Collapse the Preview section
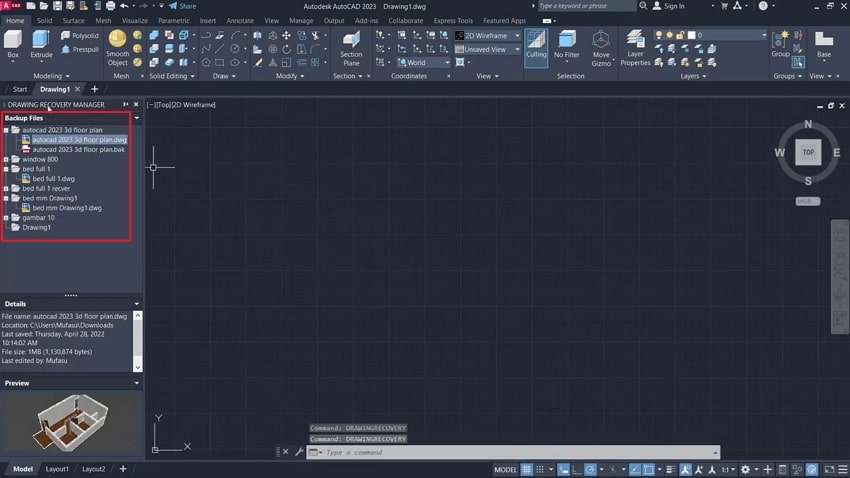This screenshot has width=850, height=478. [x=137, y=383]
